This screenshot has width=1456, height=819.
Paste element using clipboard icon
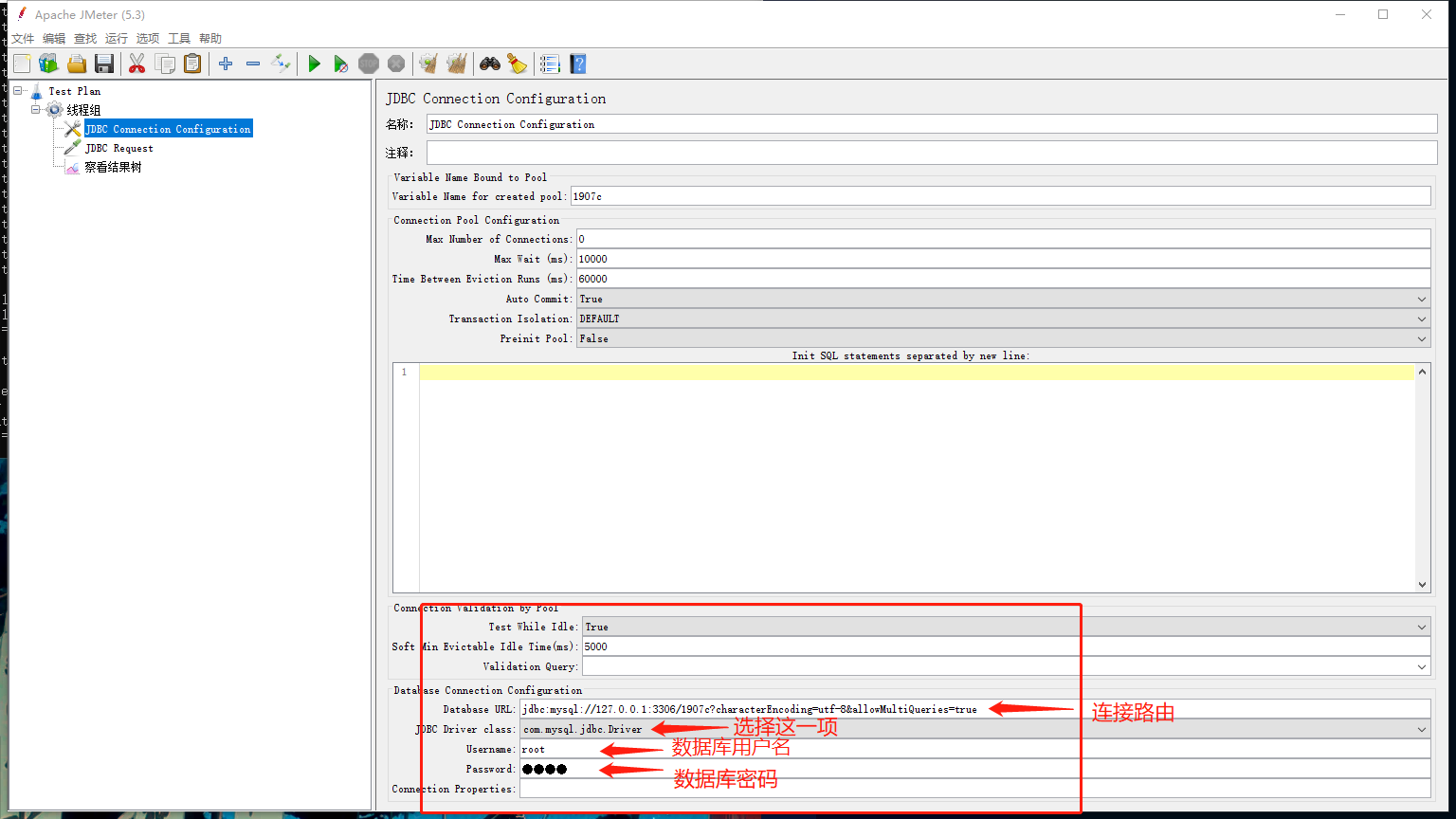[192, 64]
